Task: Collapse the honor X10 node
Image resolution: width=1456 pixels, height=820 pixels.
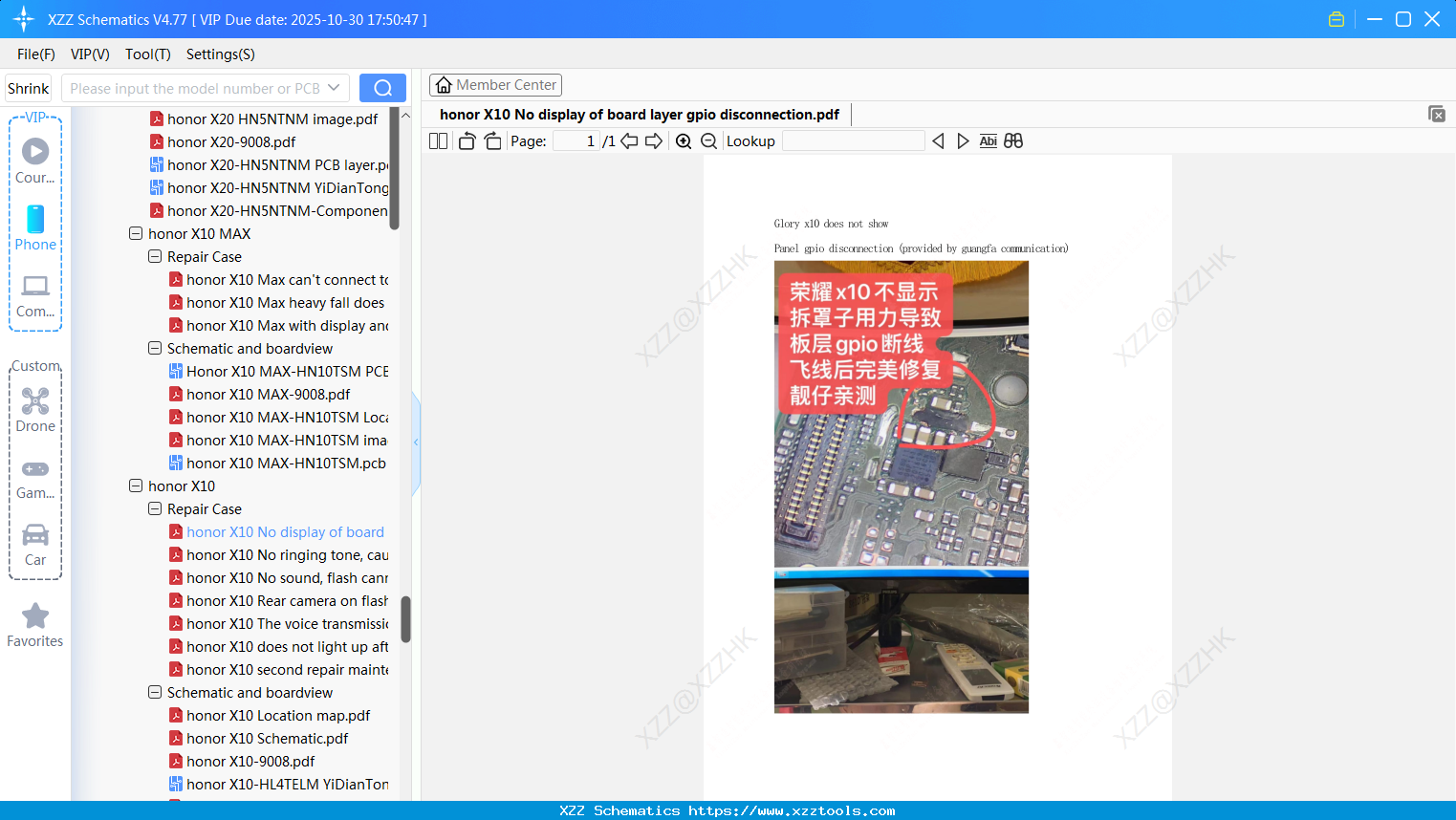Action: [136, 486]
